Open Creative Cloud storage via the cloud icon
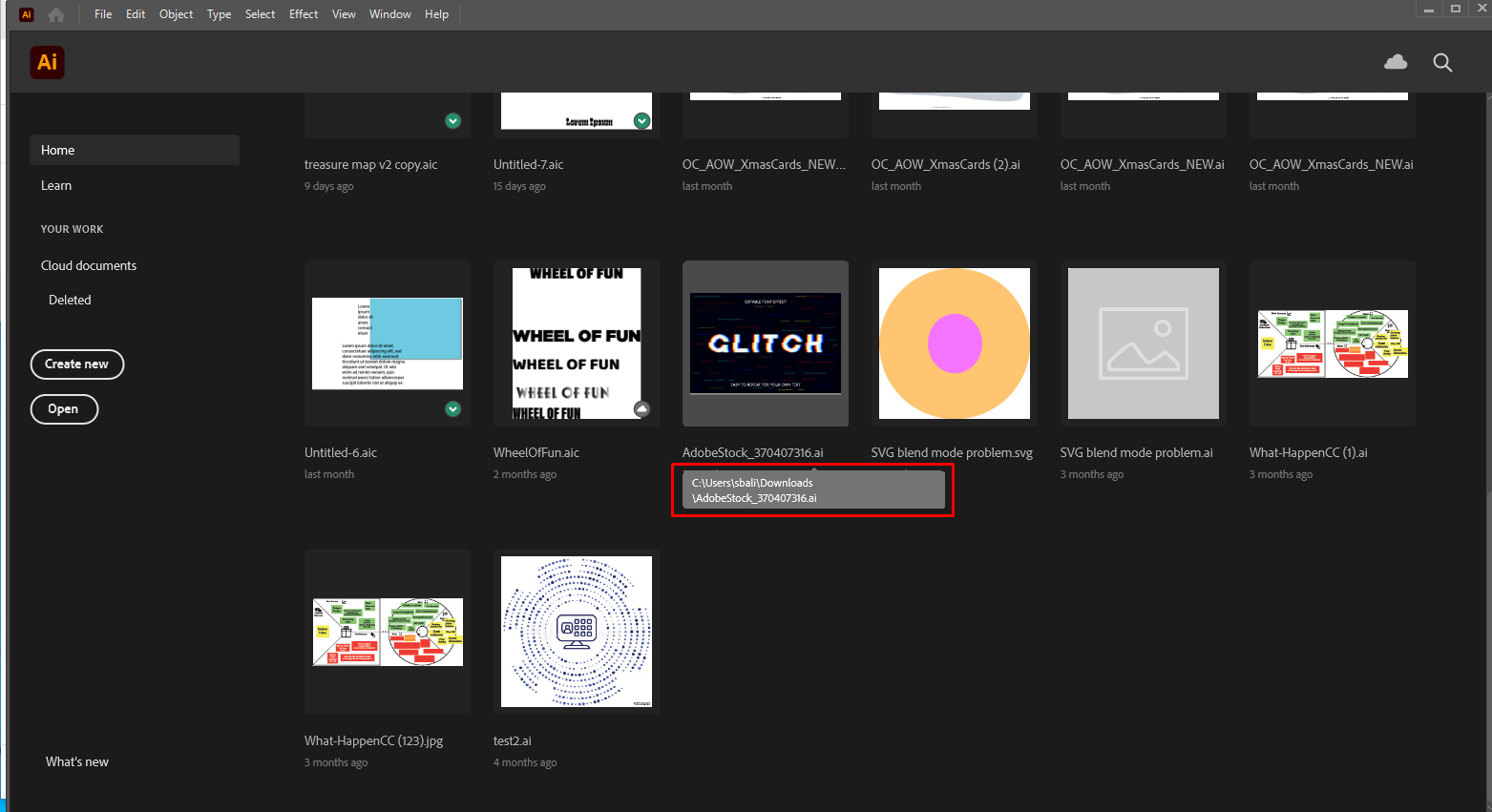The height and width of the screenshot is (812, 1492). 1396,61
